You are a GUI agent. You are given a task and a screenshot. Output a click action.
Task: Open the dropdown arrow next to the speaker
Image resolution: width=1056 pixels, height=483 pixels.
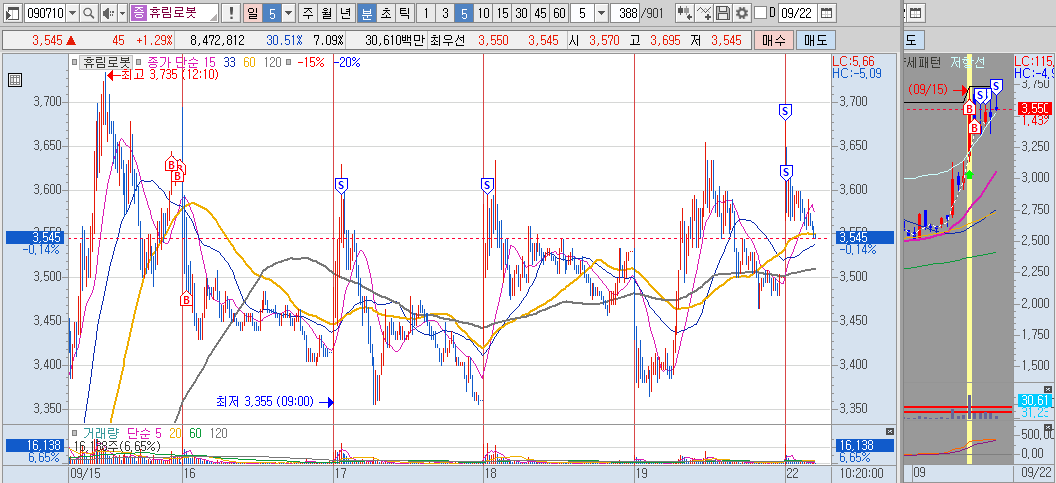[122, 13]
